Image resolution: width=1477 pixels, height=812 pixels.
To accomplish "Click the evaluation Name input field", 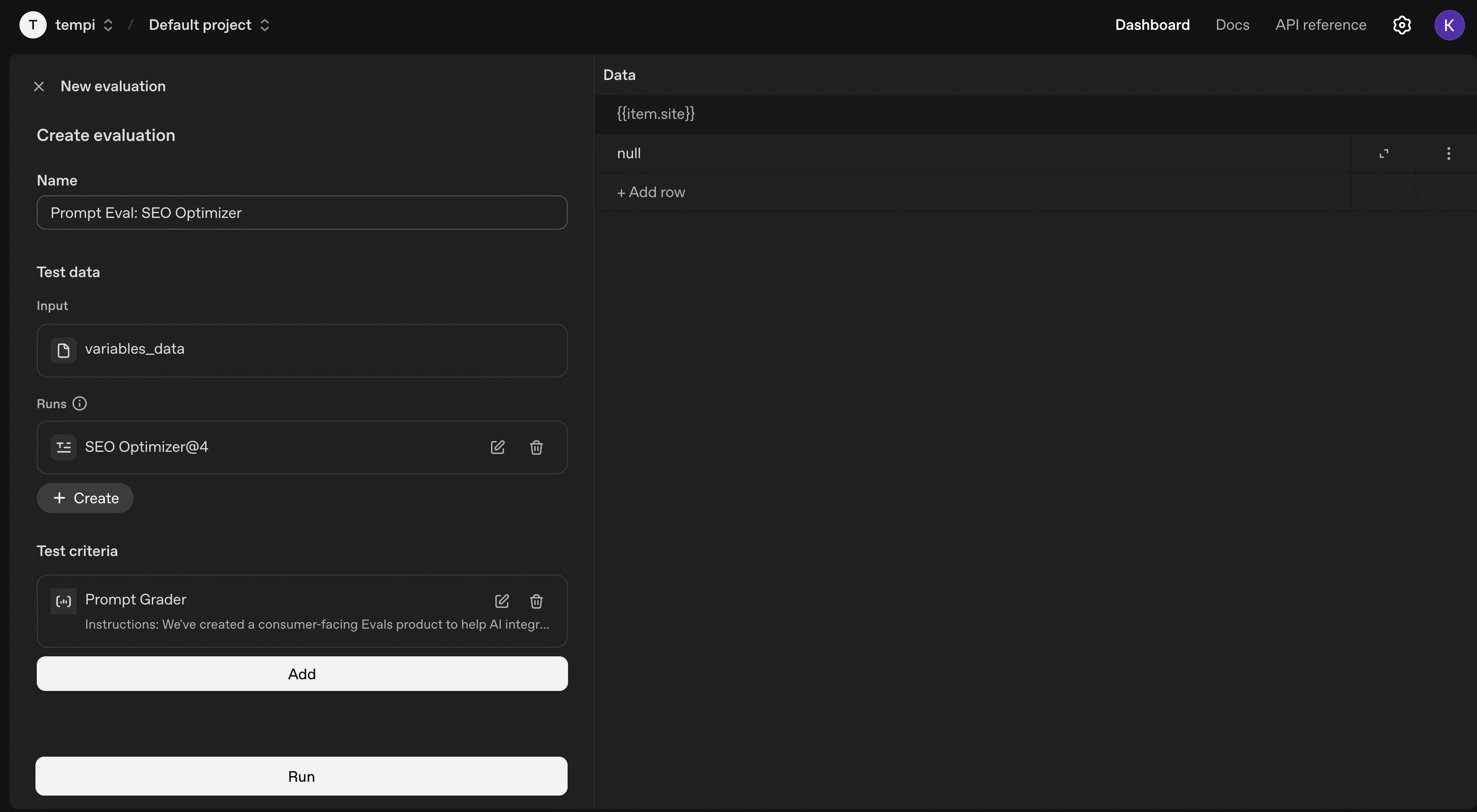I will pos(302,213).
